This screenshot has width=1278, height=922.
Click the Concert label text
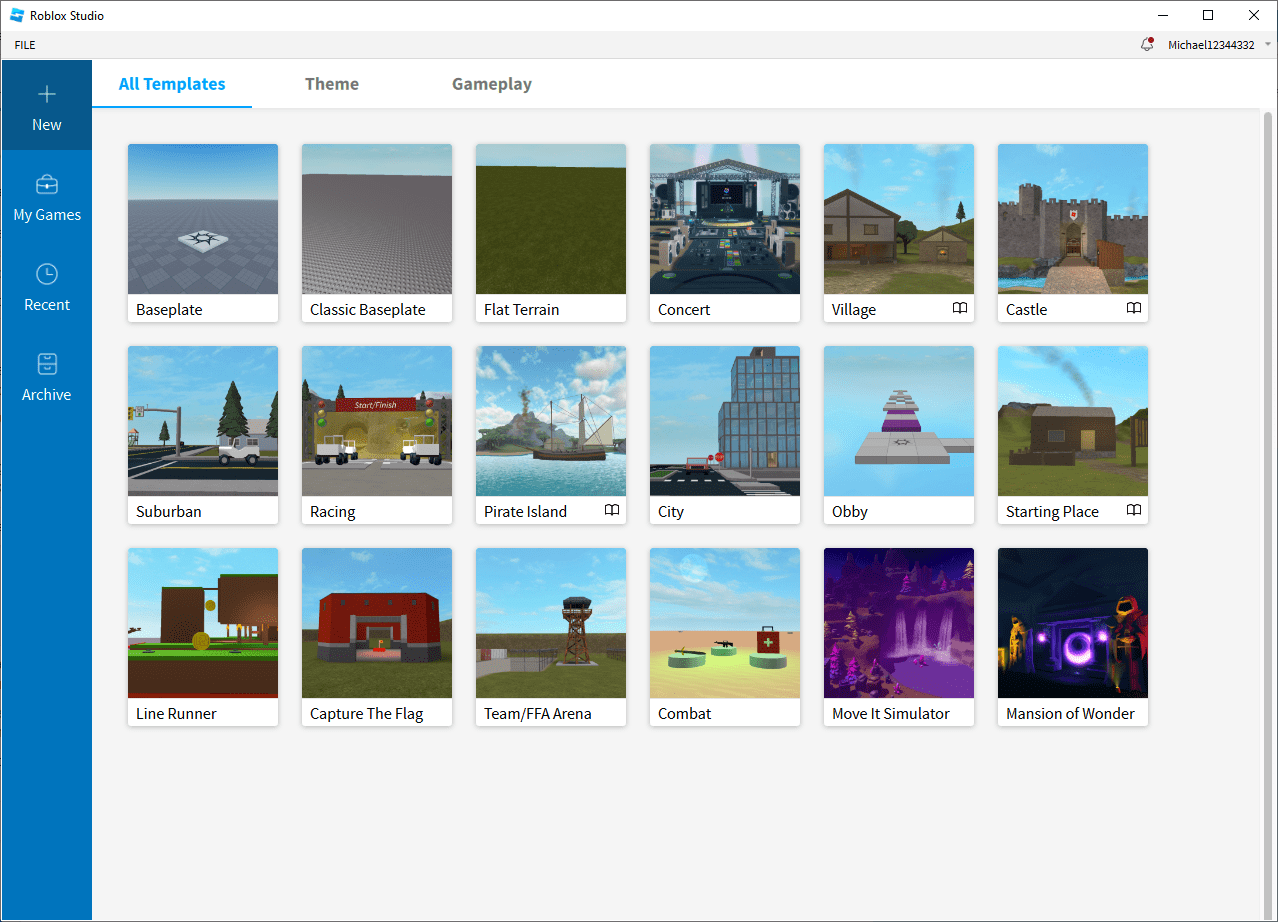[684, 310]
